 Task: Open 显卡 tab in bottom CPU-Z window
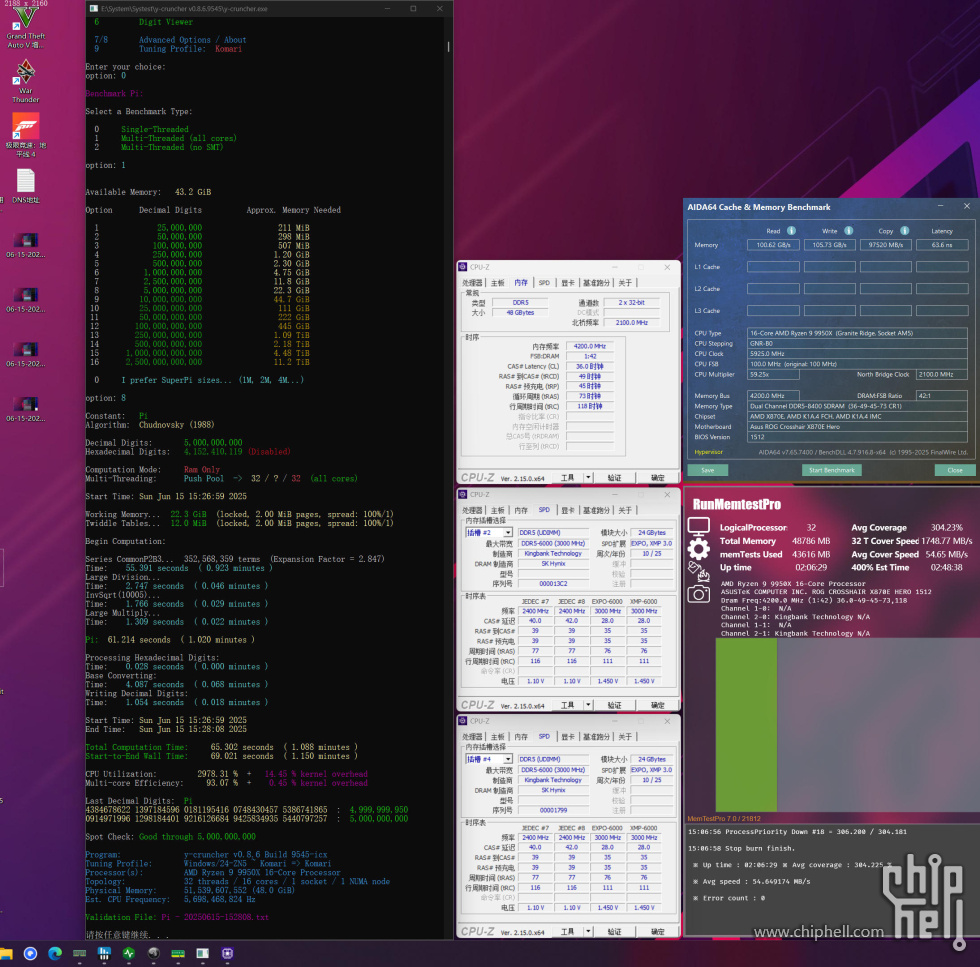[568, 737]
